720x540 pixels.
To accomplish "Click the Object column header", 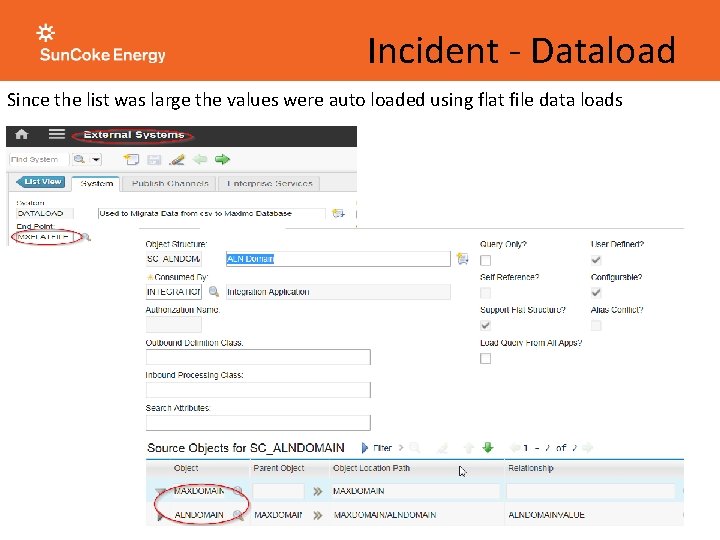I will pos(186,468).
